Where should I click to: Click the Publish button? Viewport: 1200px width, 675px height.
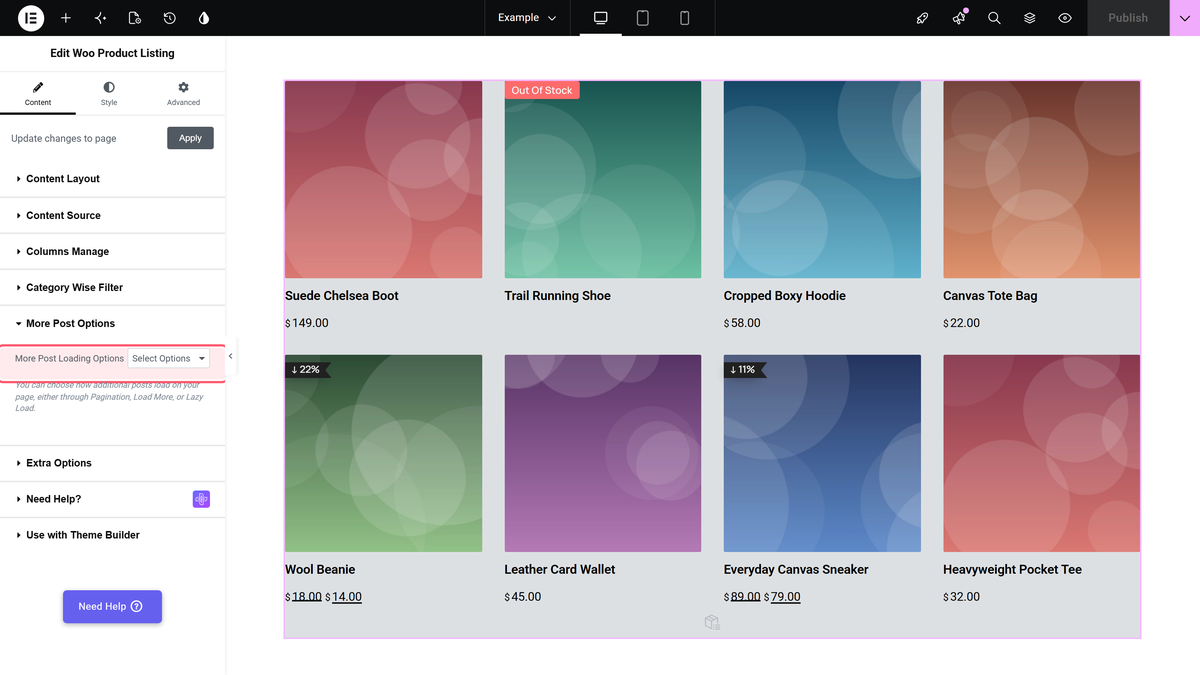pyautogui.click(x=1128, y=18)
